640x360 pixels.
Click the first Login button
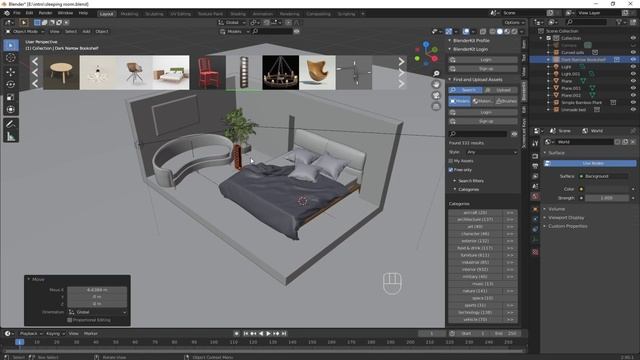(x=483, y=60)
